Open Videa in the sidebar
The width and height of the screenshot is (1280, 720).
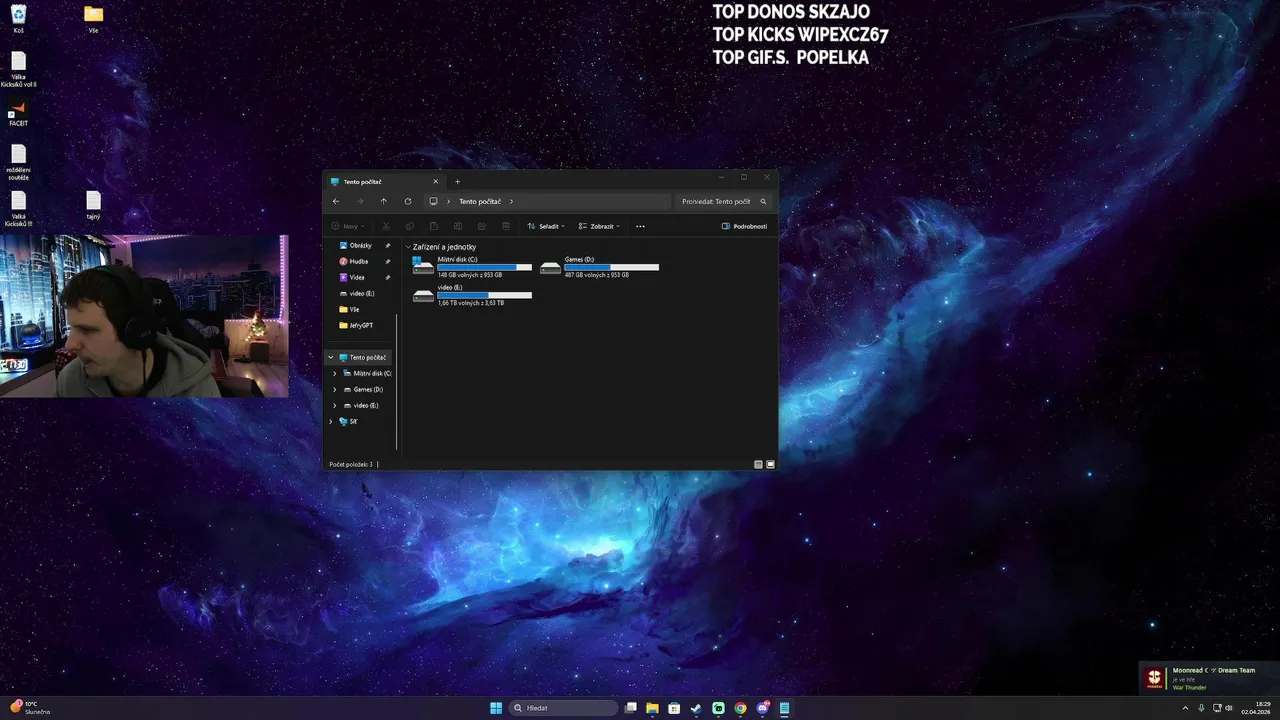[357, 277]
